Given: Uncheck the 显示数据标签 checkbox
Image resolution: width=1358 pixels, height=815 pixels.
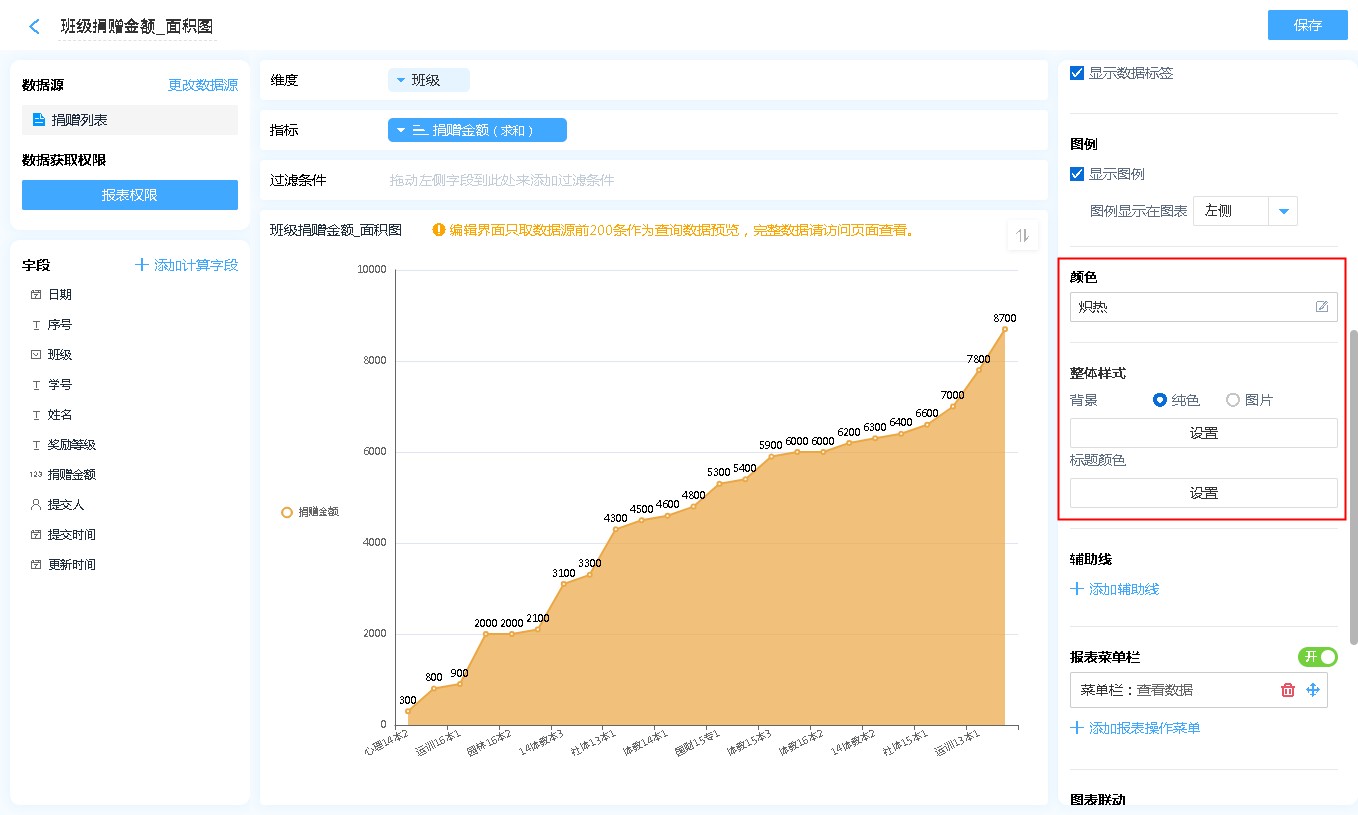Looking at the screenshot, I should 1077,73.
